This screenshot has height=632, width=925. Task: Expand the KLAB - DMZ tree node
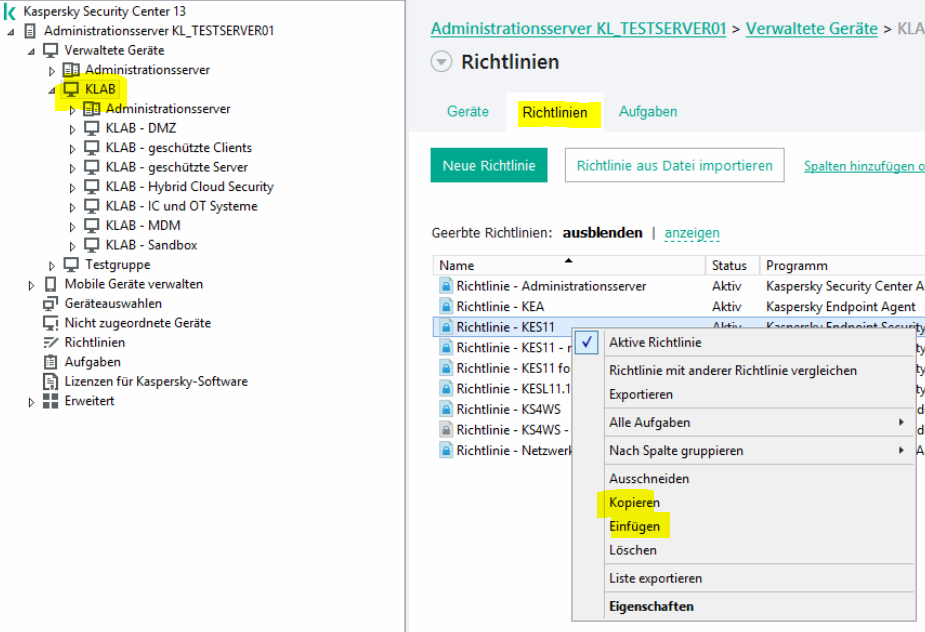[x=72, y=129]
